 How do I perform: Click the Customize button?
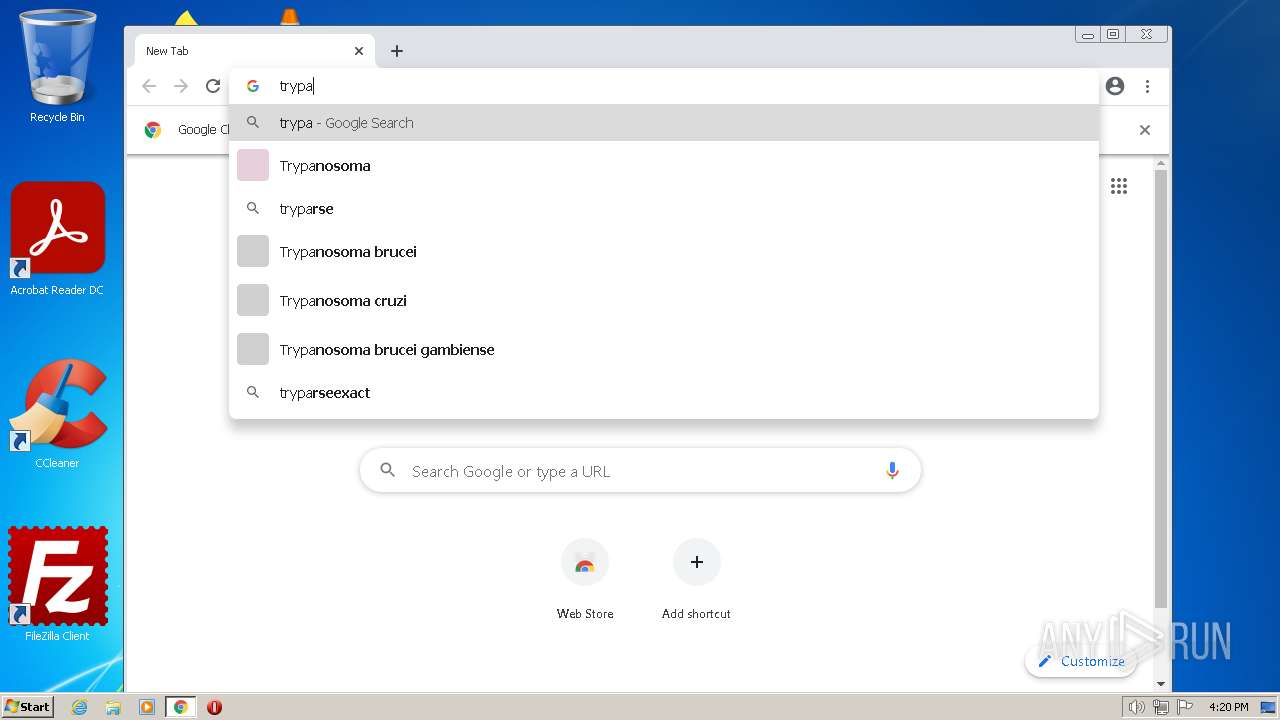pyautogui.click(x=1081, y=661)
